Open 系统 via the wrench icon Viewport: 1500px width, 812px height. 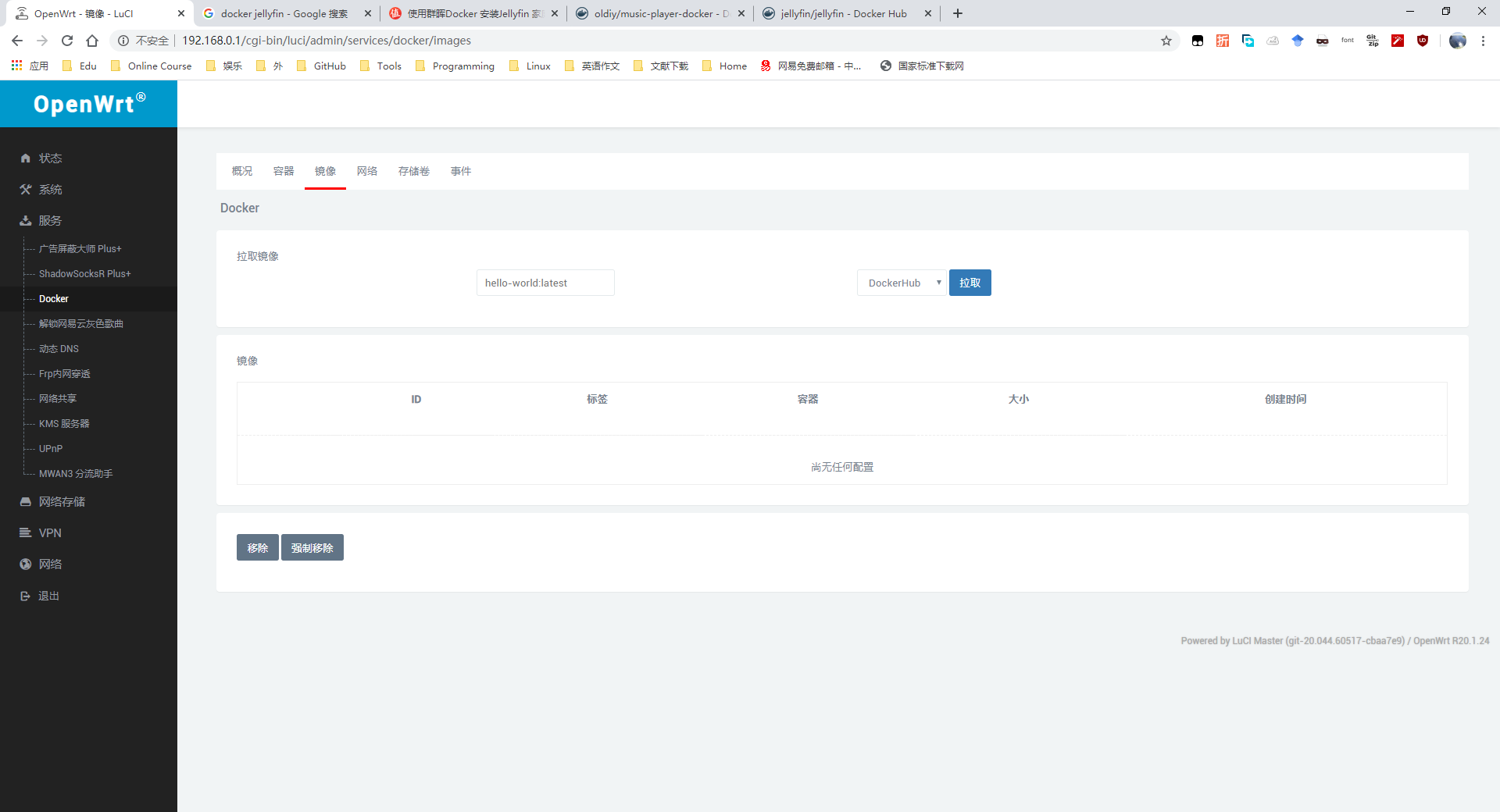(26, 189)
